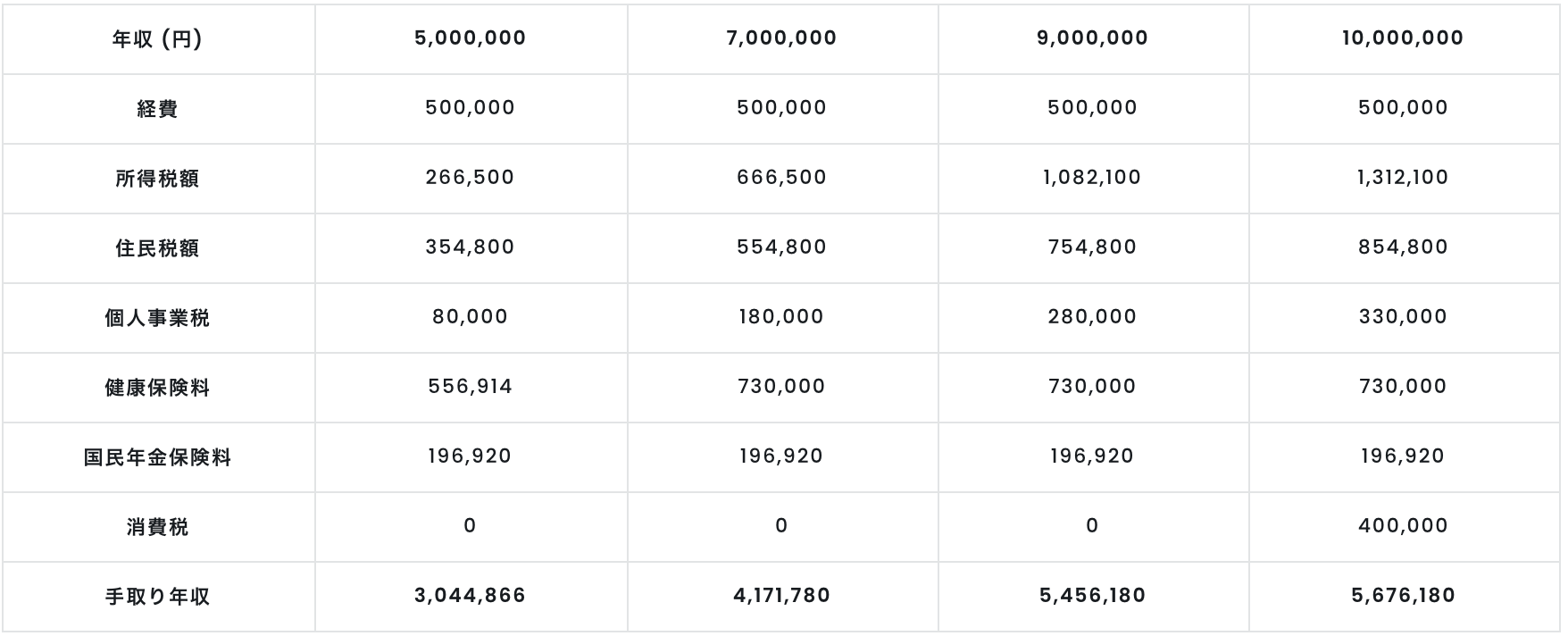1568x636 pixels.
Task: Select the 9,000,000 income column header
Action: (x=1092, y=38)
